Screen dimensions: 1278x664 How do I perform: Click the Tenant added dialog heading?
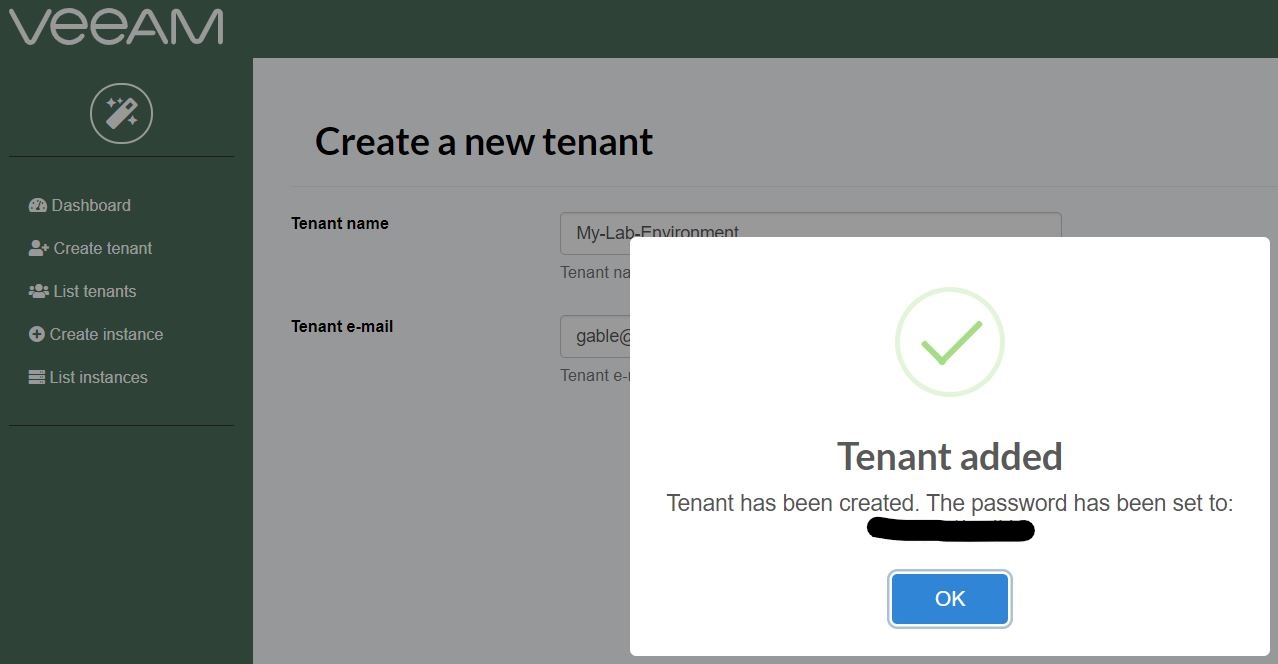click(x=950, y=457)
